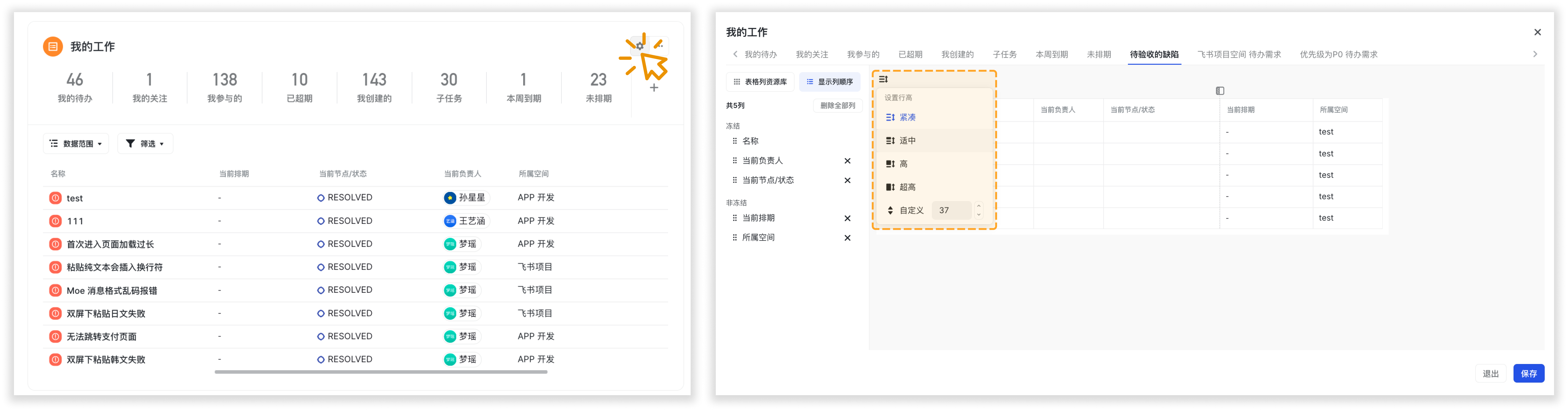
Task: Switch to the 飞书项目空间 待办需求 tab
Action: click(x=1239, y=54)
